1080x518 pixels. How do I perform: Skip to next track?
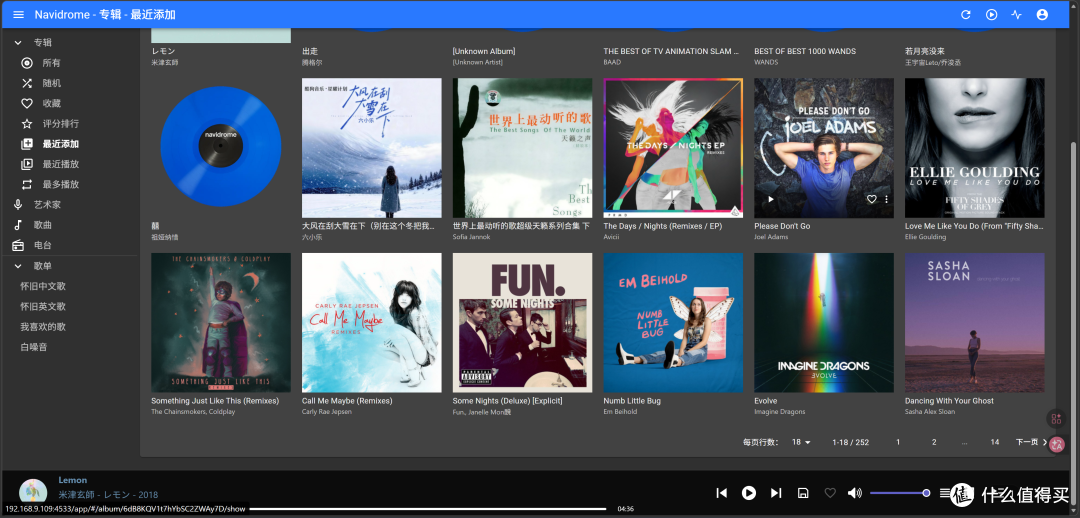[x=776, y=493]
